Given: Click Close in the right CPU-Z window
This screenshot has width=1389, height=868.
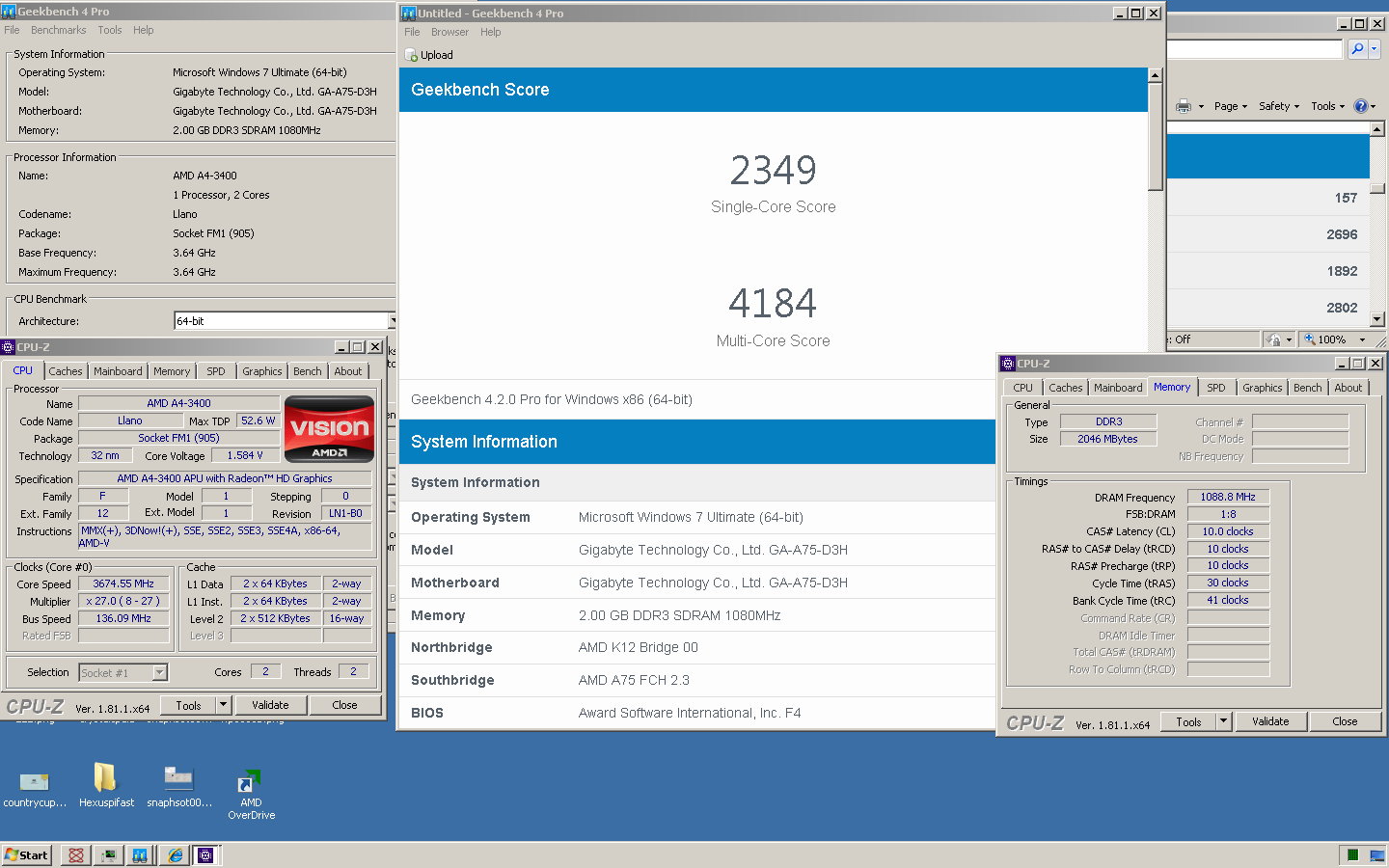Looking at the screenshot, I should click(1345, 721).
